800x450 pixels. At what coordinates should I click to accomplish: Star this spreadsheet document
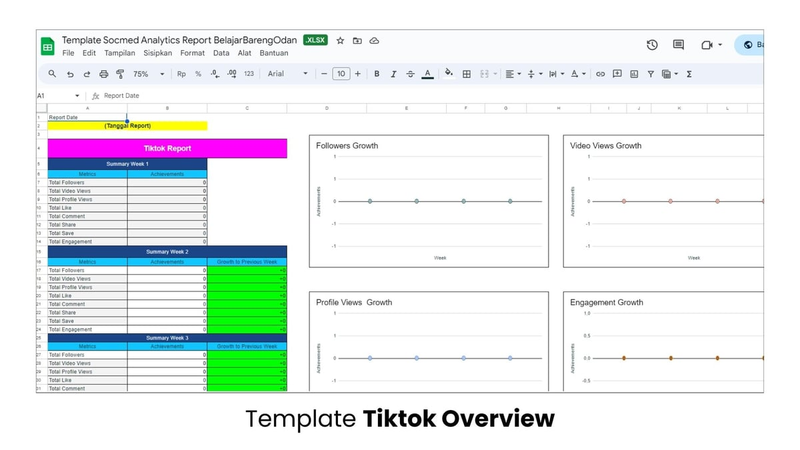(340, 41)
